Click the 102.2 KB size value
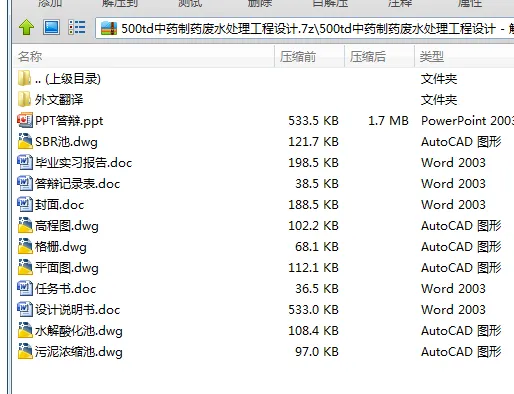 click(313, 226)
